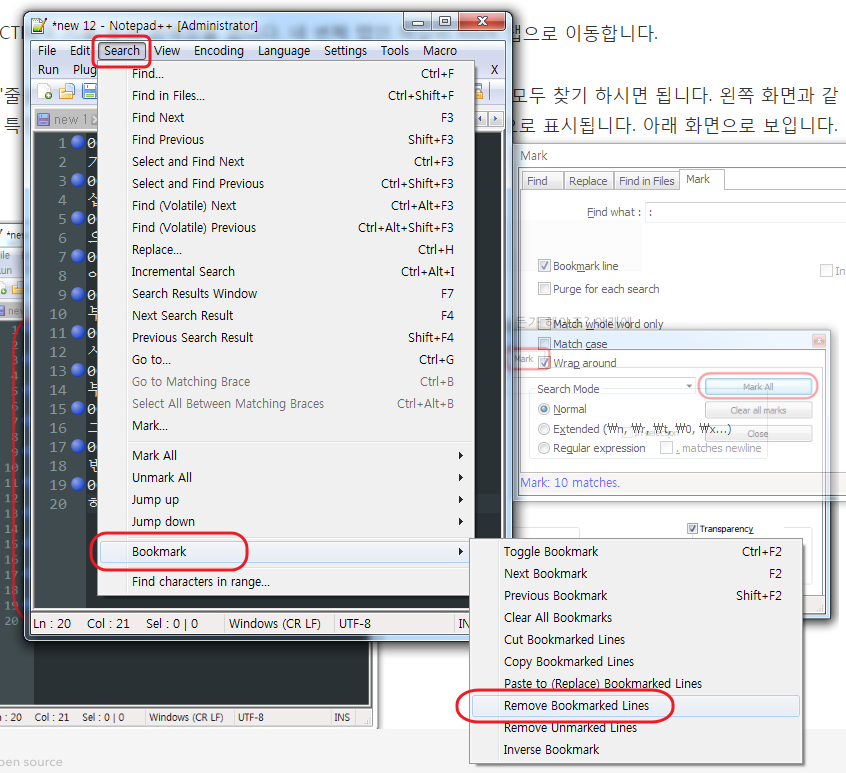The height and width of the screenshot is (773, 846).
Task: Choose Replace... from the Search menu
Action: 284,250
